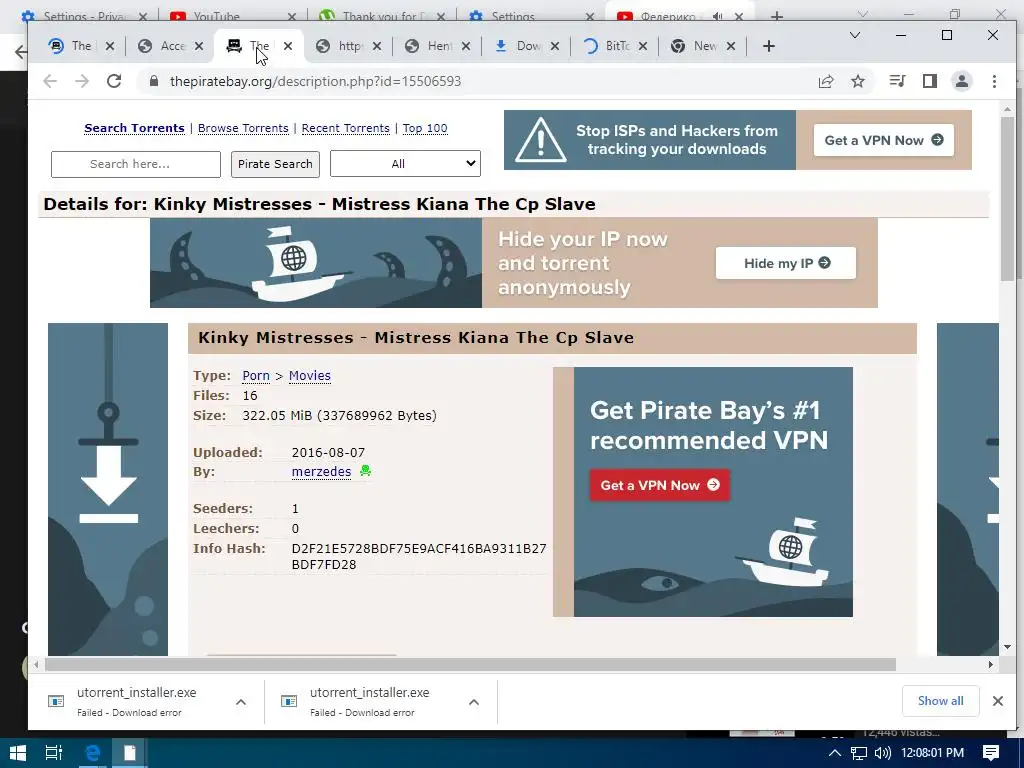
Task: Expand options for the second utorrent_installer.exe download
Action: [474, 702]
